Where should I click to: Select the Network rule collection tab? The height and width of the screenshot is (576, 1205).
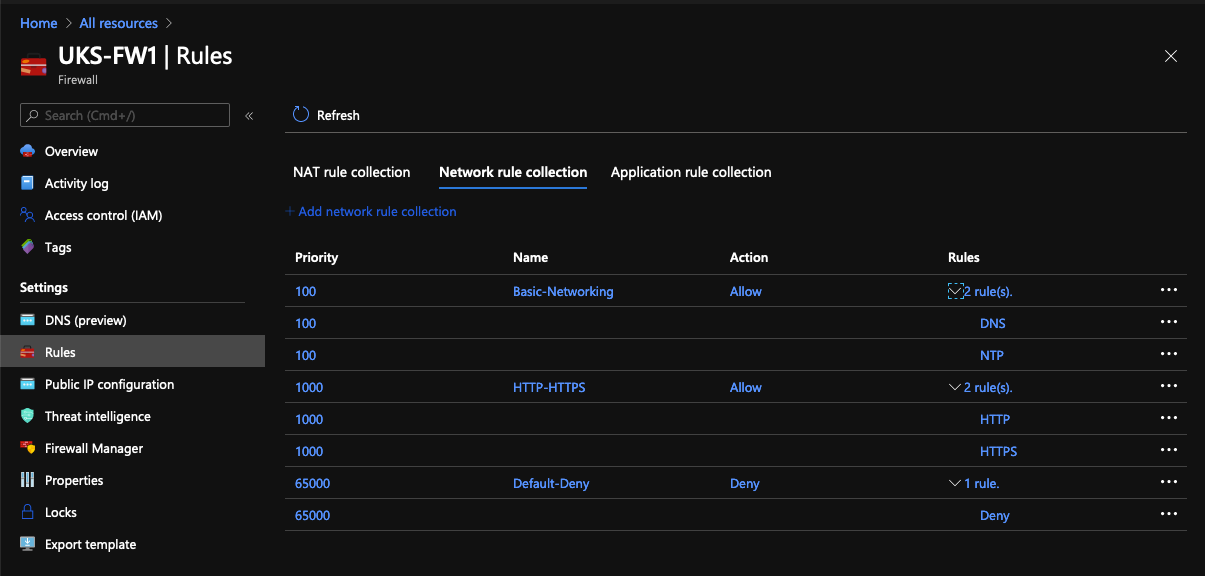tap(513, 172)
